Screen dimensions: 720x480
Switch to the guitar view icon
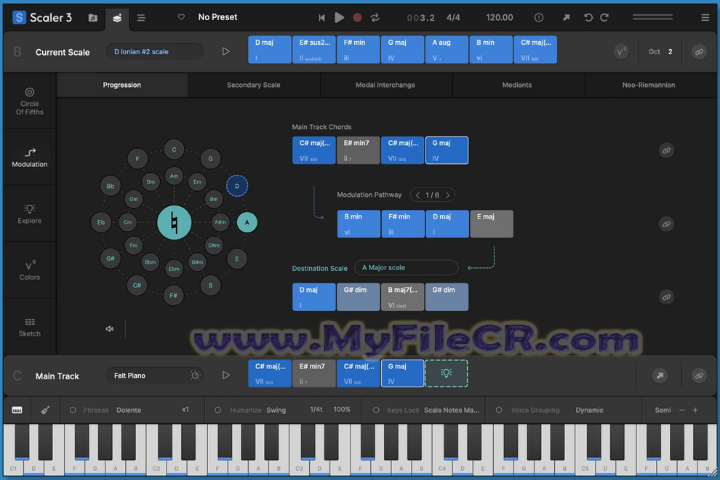[x=45, y=410]
